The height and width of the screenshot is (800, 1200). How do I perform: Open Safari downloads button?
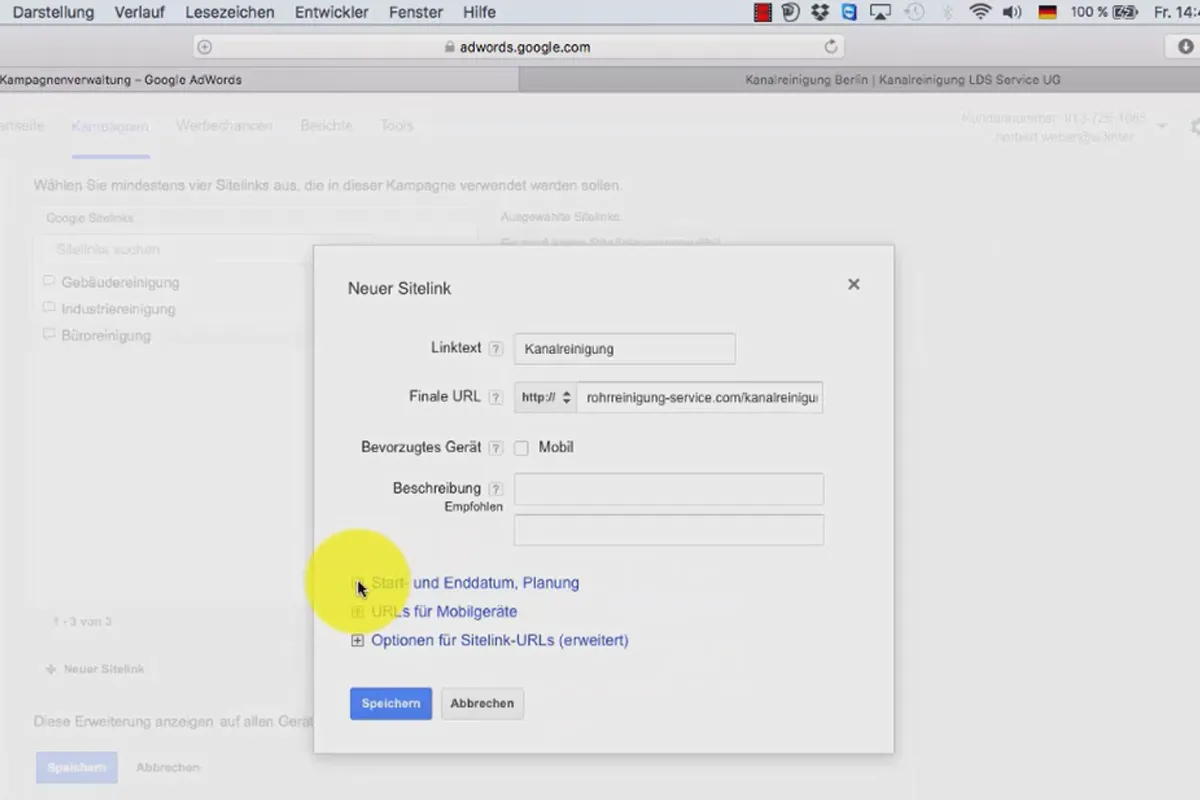(1184, 47)
